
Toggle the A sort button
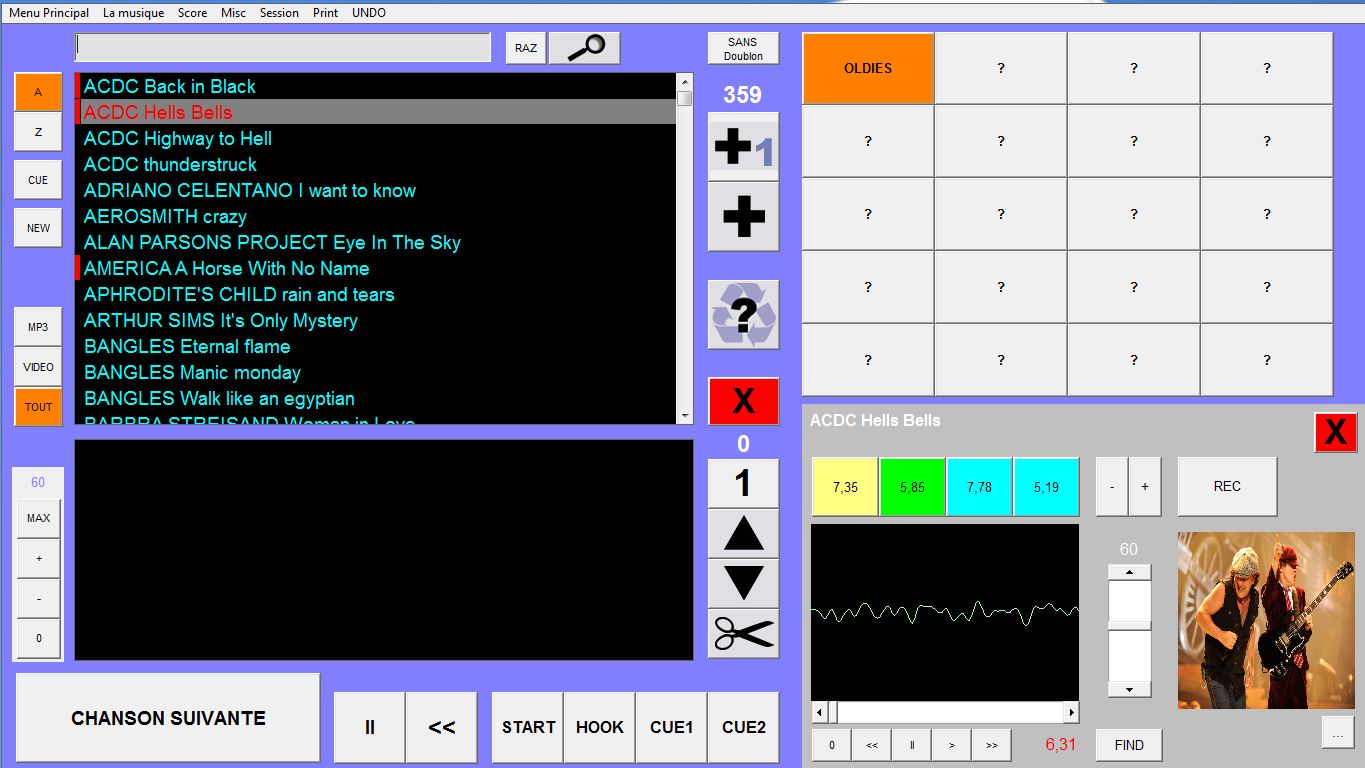pos(38,92)
